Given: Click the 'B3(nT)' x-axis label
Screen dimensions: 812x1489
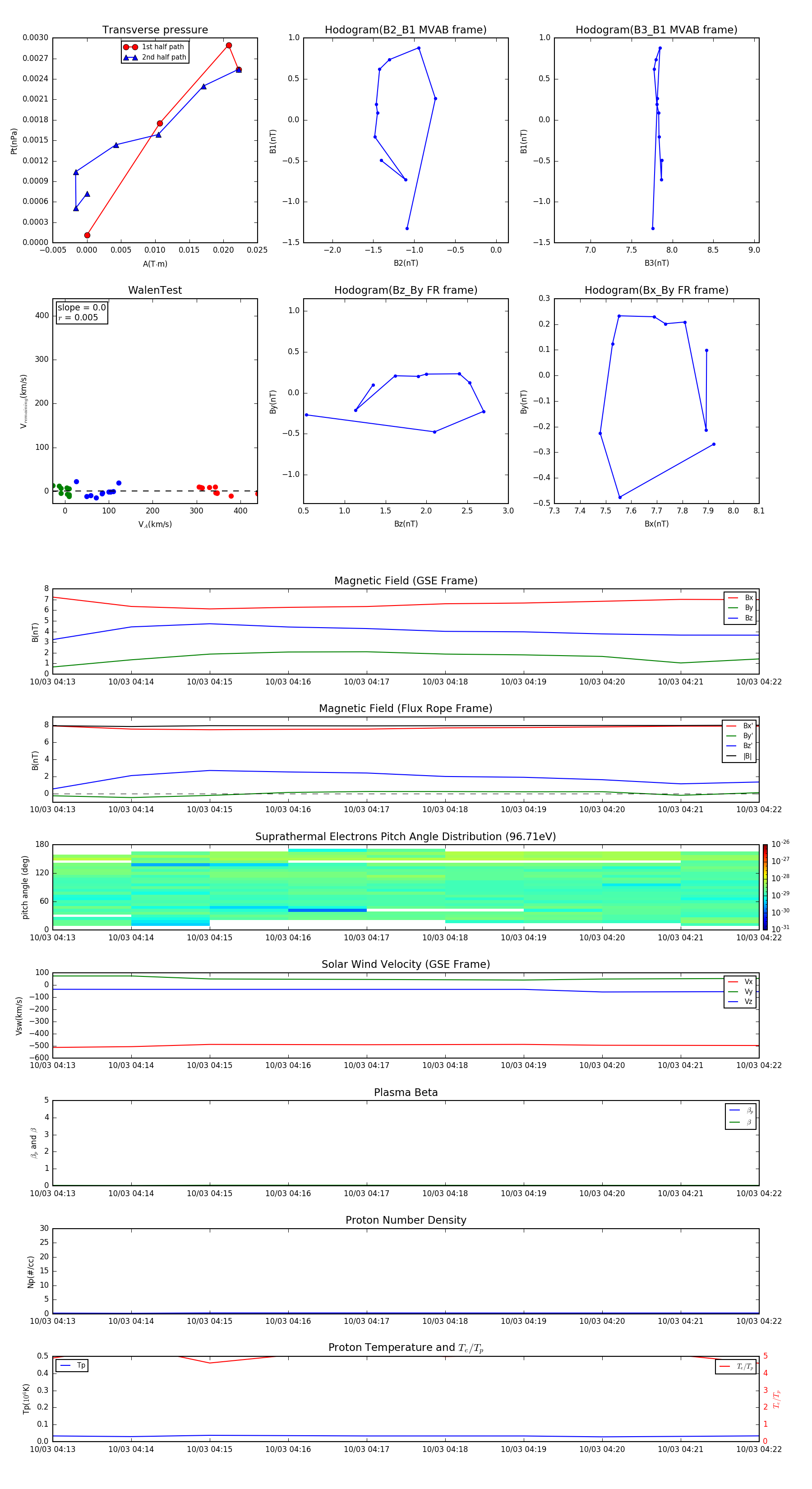Looking at the screenshot, I should point(656,263).
